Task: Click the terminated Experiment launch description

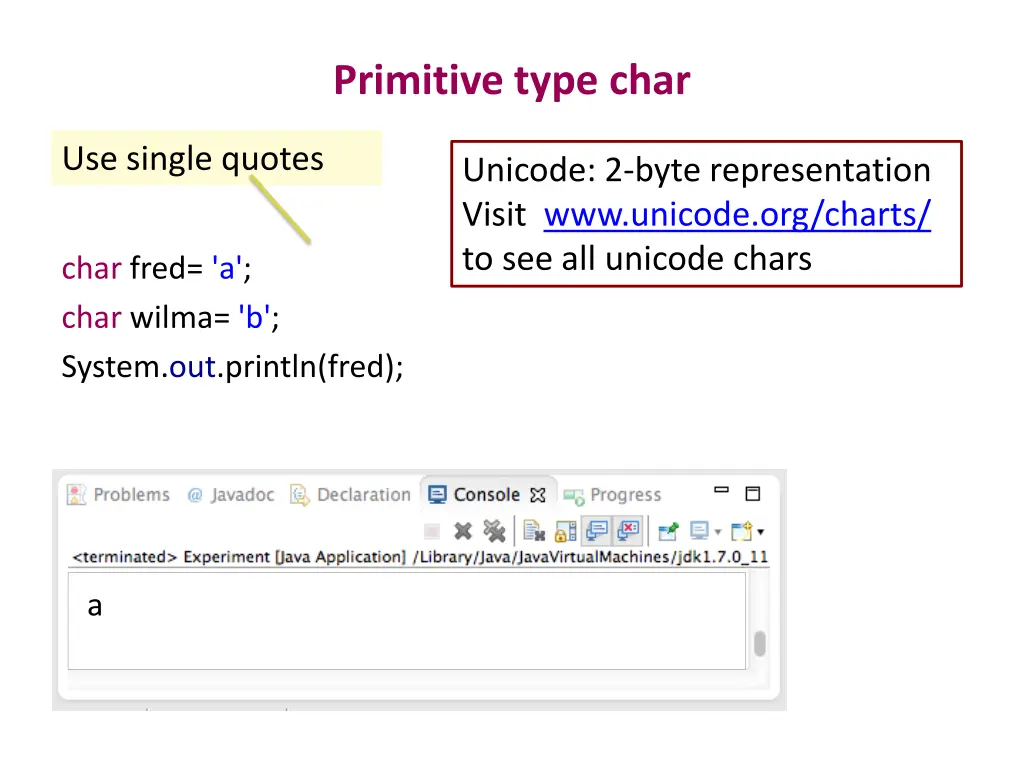Action: pyautogui.click(x=420, y=557)
